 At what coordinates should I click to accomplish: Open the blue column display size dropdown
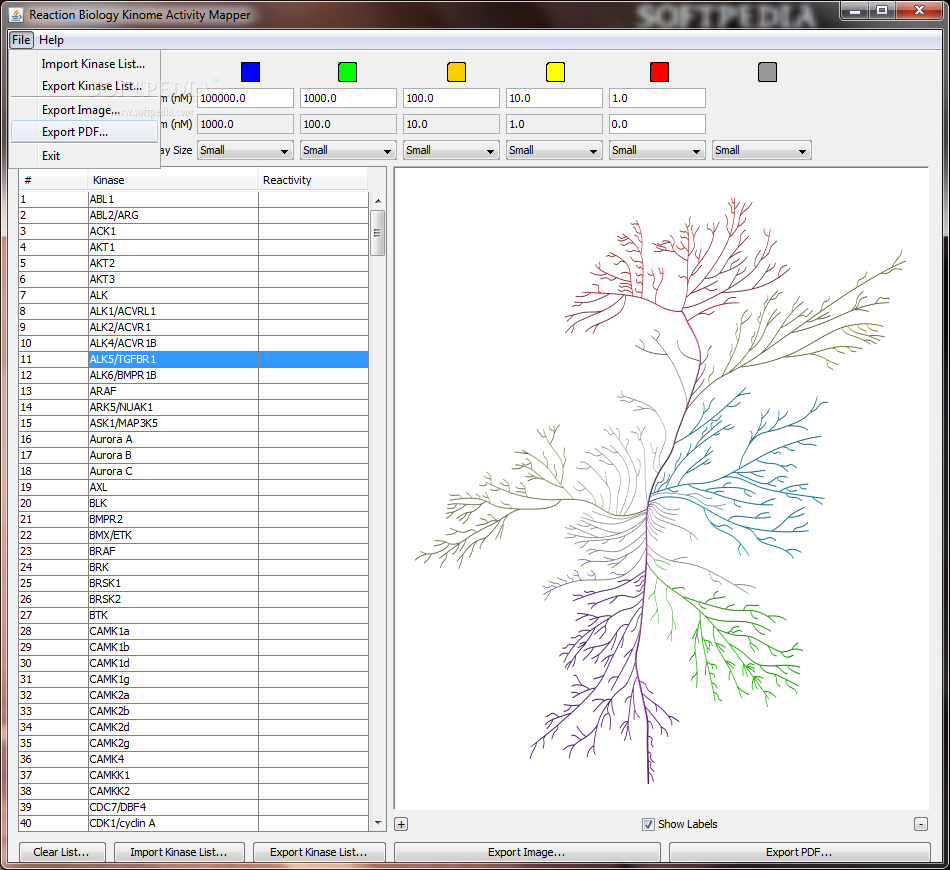pos(245,150)
